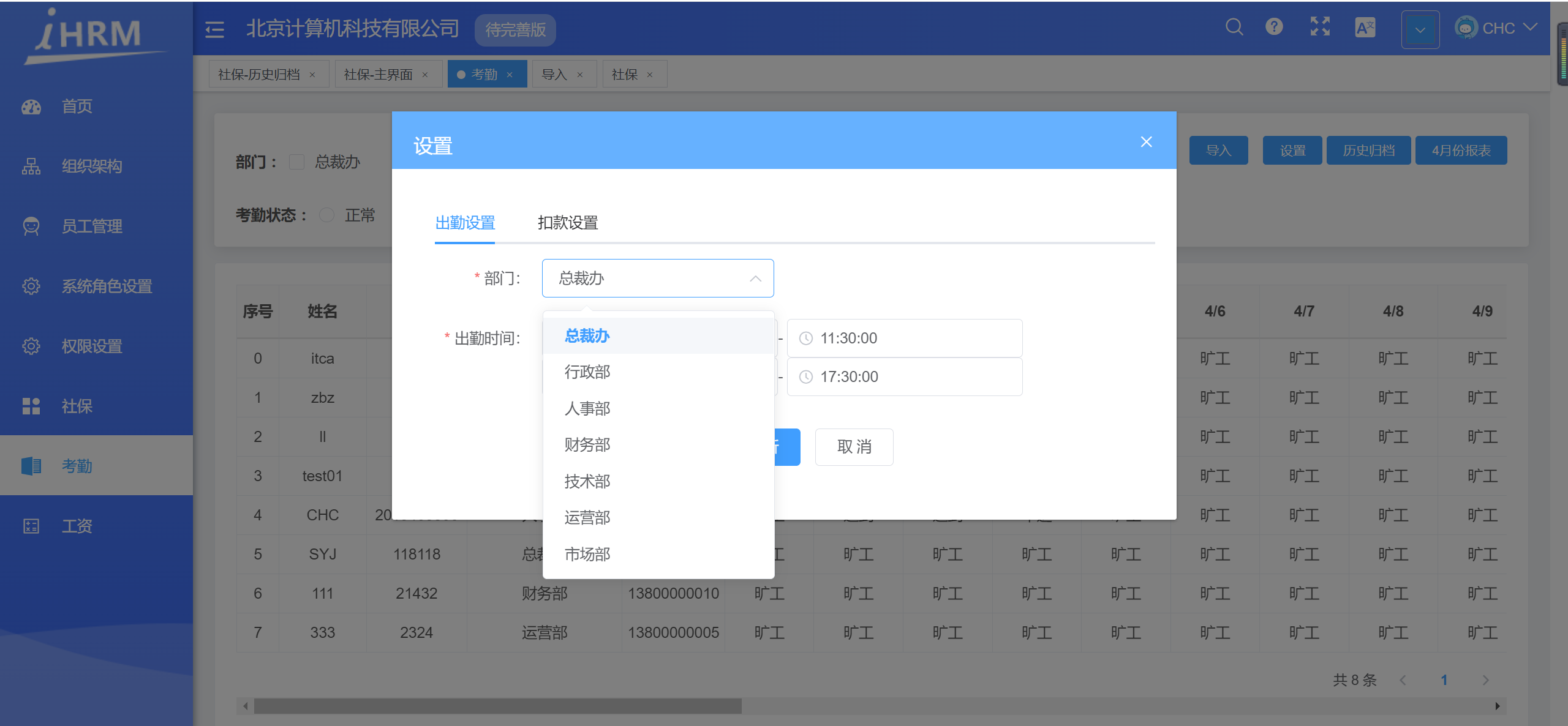Viewport: 1568px width, 726px height.
Task: Click the gear icon beside 系统角色设置
Action: tap(31, 286)
